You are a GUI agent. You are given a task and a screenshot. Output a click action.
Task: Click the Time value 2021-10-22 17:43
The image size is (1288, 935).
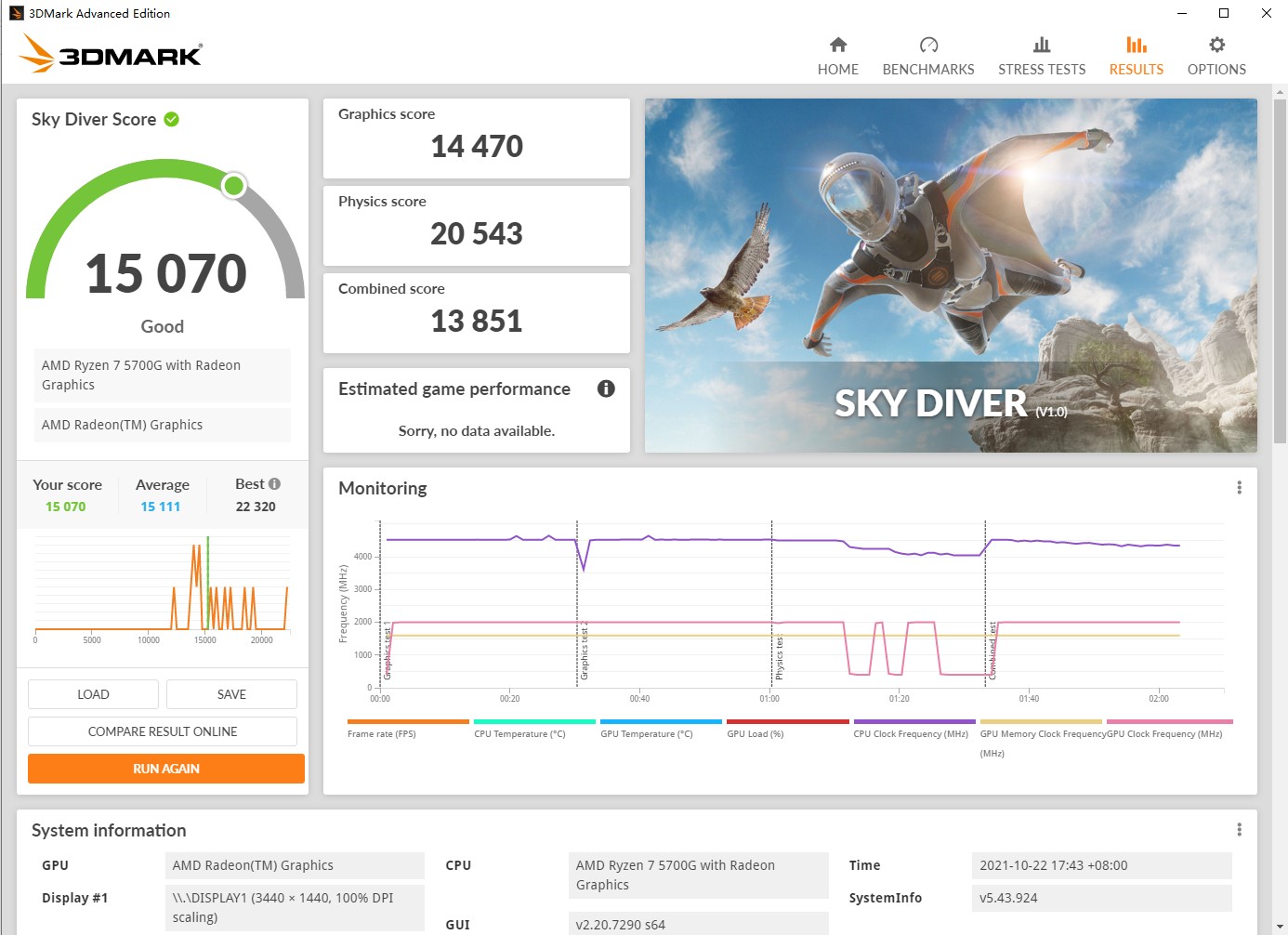click(x=1102, y=865)
